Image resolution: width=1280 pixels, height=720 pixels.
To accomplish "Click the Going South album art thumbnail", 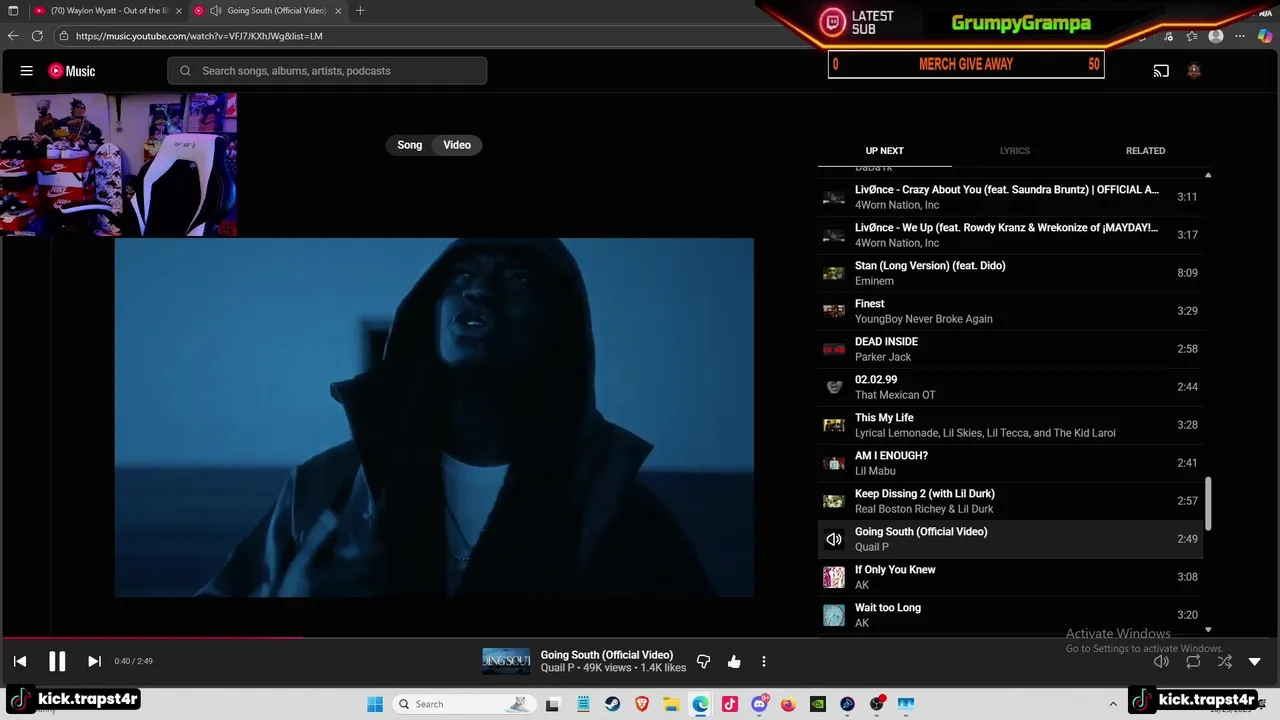I will tap(507, 661).
